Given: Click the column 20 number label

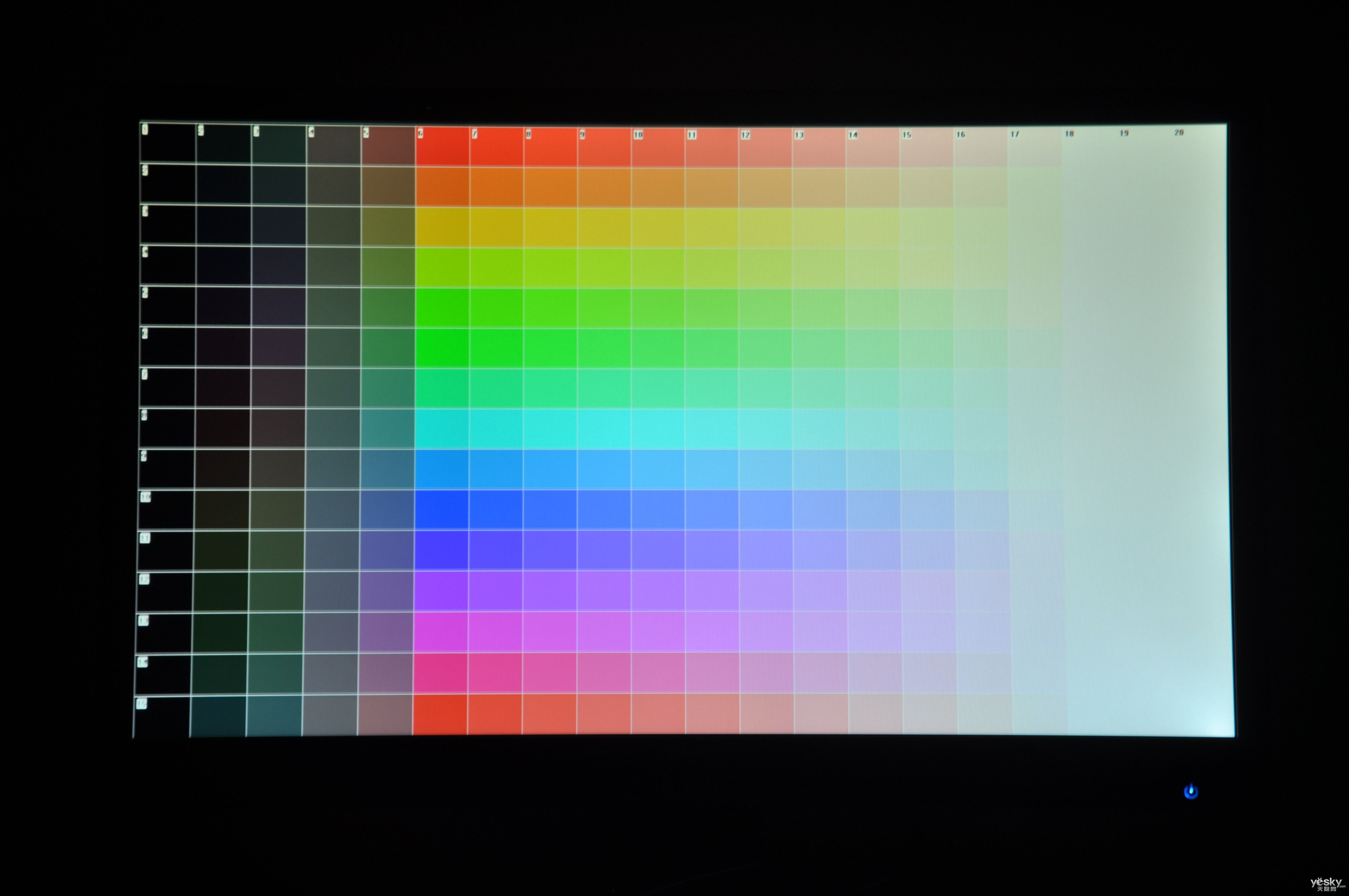Looking at the screenshot, I should [1179, 132].
